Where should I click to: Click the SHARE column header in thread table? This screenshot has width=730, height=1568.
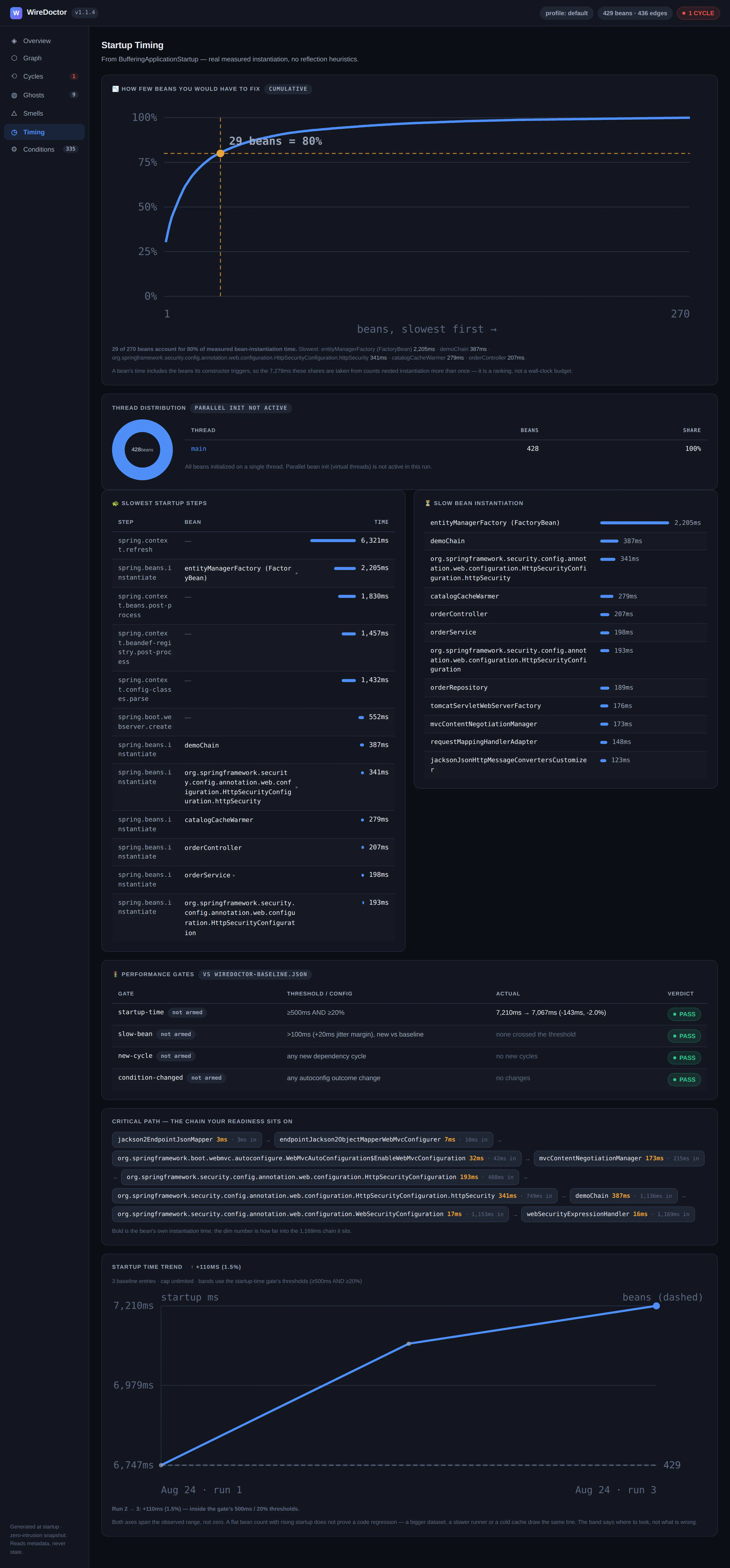[692, 430]
